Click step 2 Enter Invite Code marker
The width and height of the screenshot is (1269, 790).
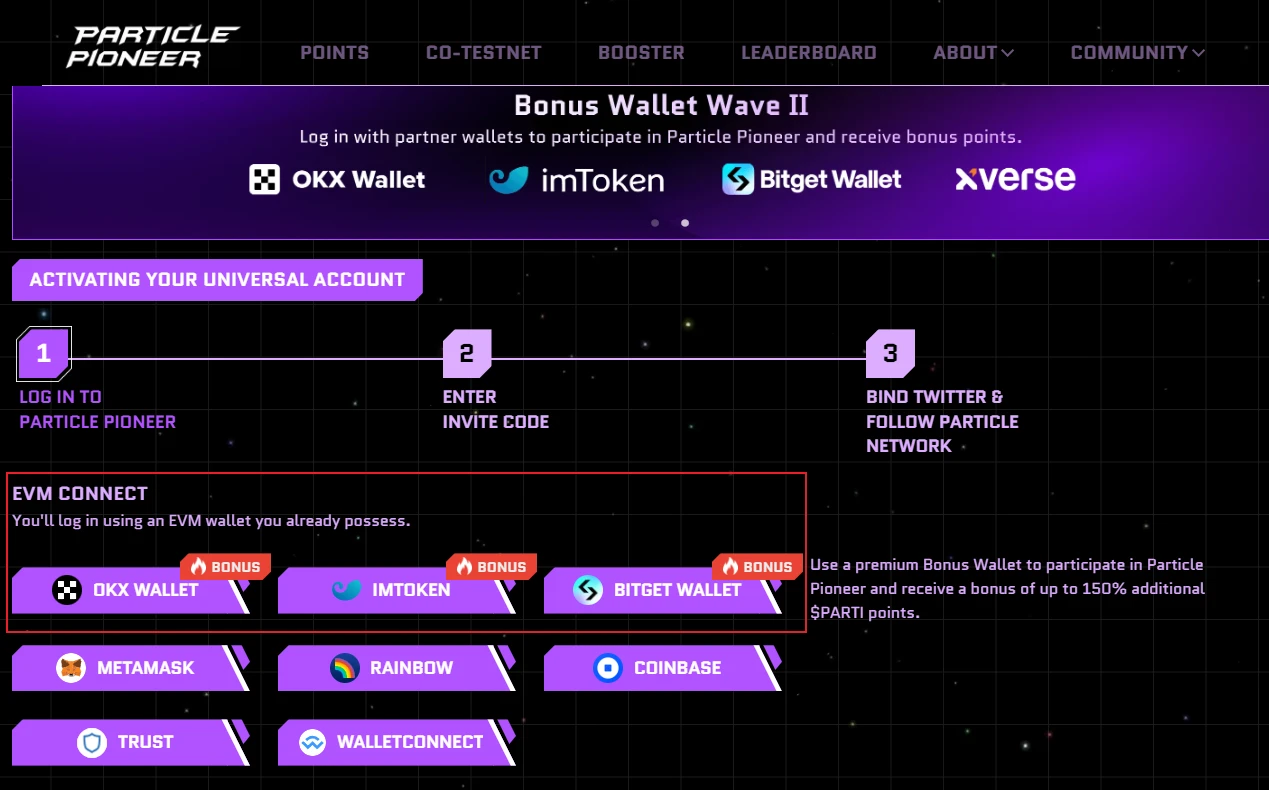click(467, 354)
